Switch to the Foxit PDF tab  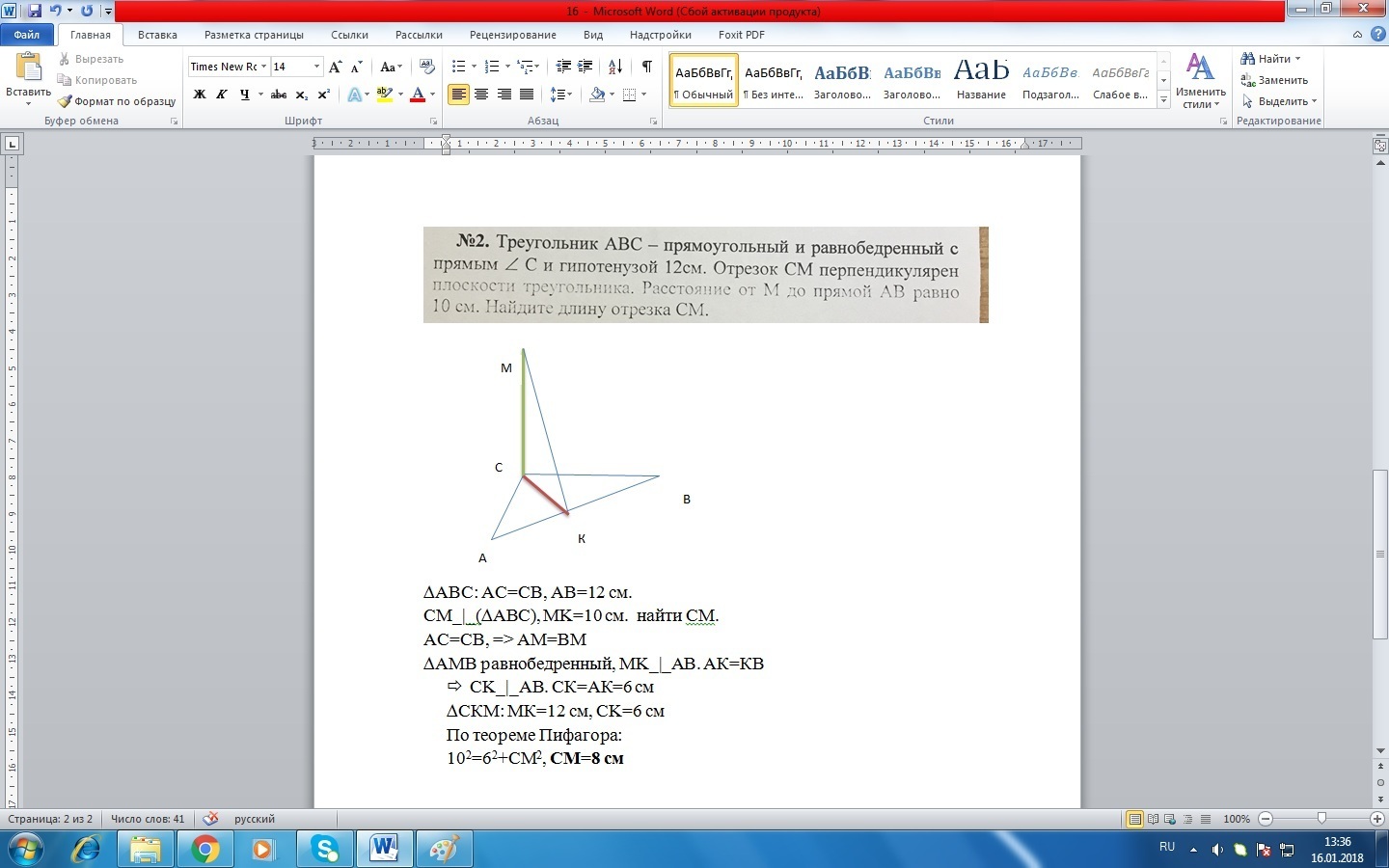tap(742, 35)
